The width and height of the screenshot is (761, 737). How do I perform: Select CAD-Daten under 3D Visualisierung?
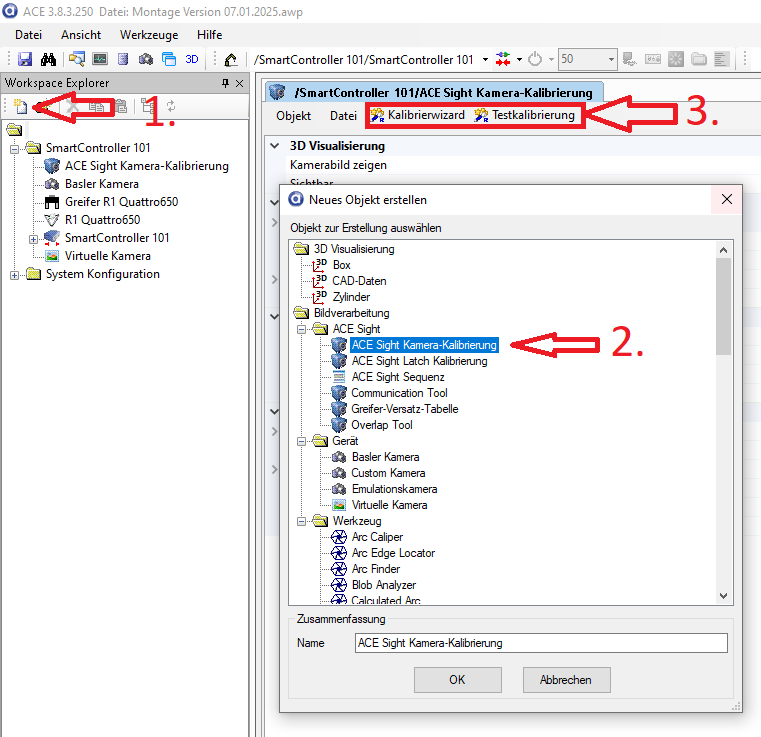pyautogui.click(x=359, y=281)
